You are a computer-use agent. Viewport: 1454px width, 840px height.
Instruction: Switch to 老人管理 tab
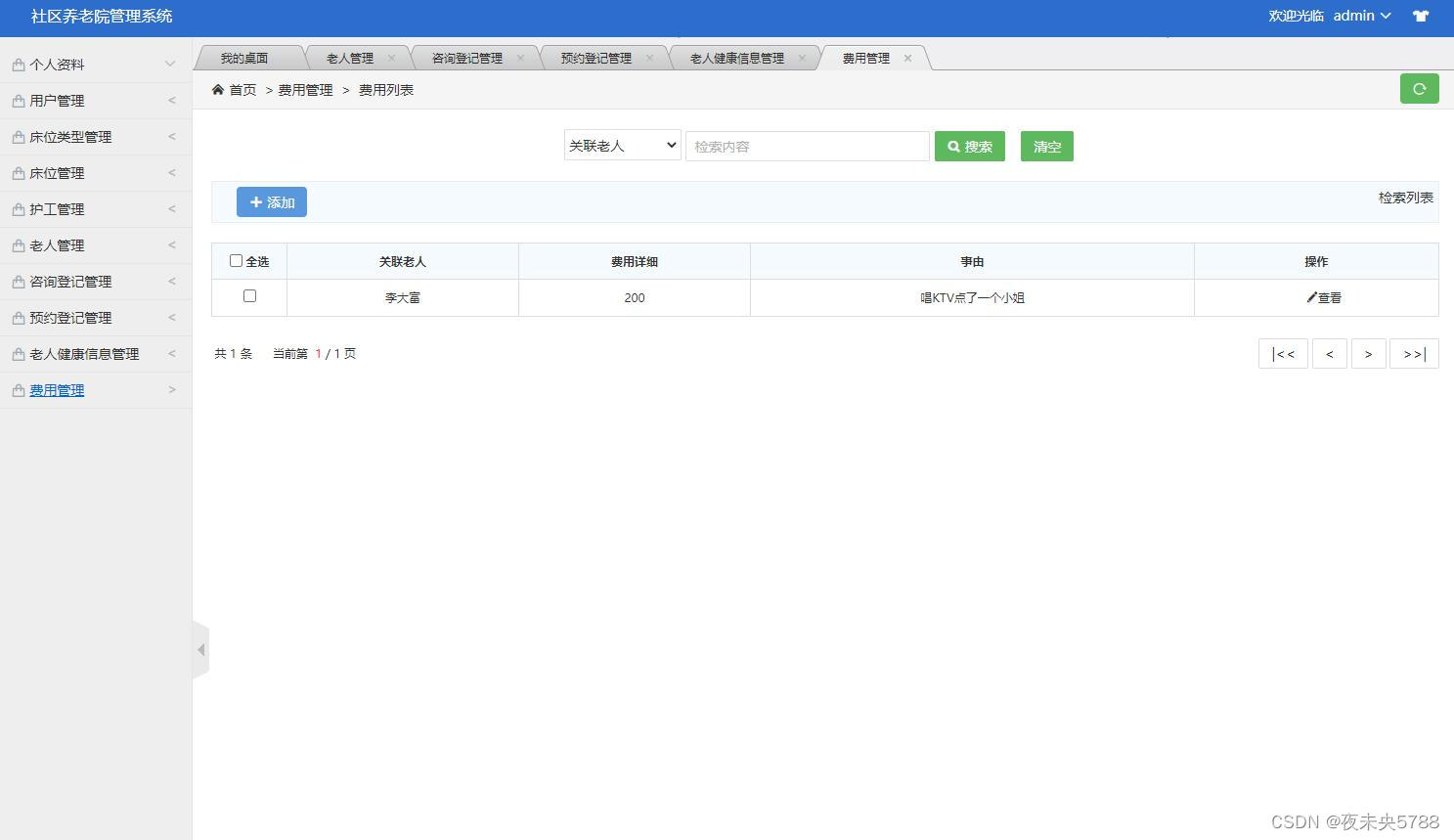[x=350, y=58]
